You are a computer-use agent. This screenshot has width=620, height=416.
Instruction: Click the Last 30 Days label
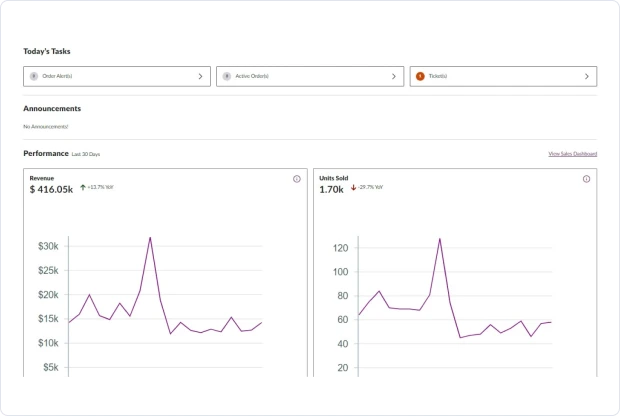(x=86, y=154)
